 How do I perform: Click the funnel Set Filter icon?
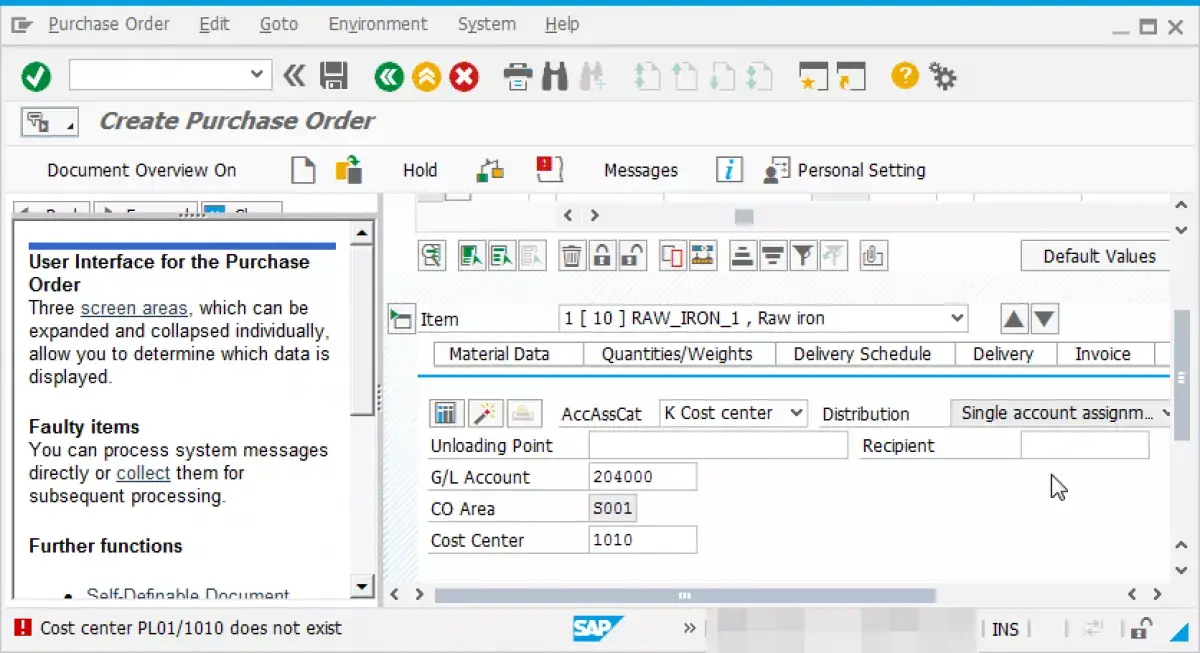802,256
